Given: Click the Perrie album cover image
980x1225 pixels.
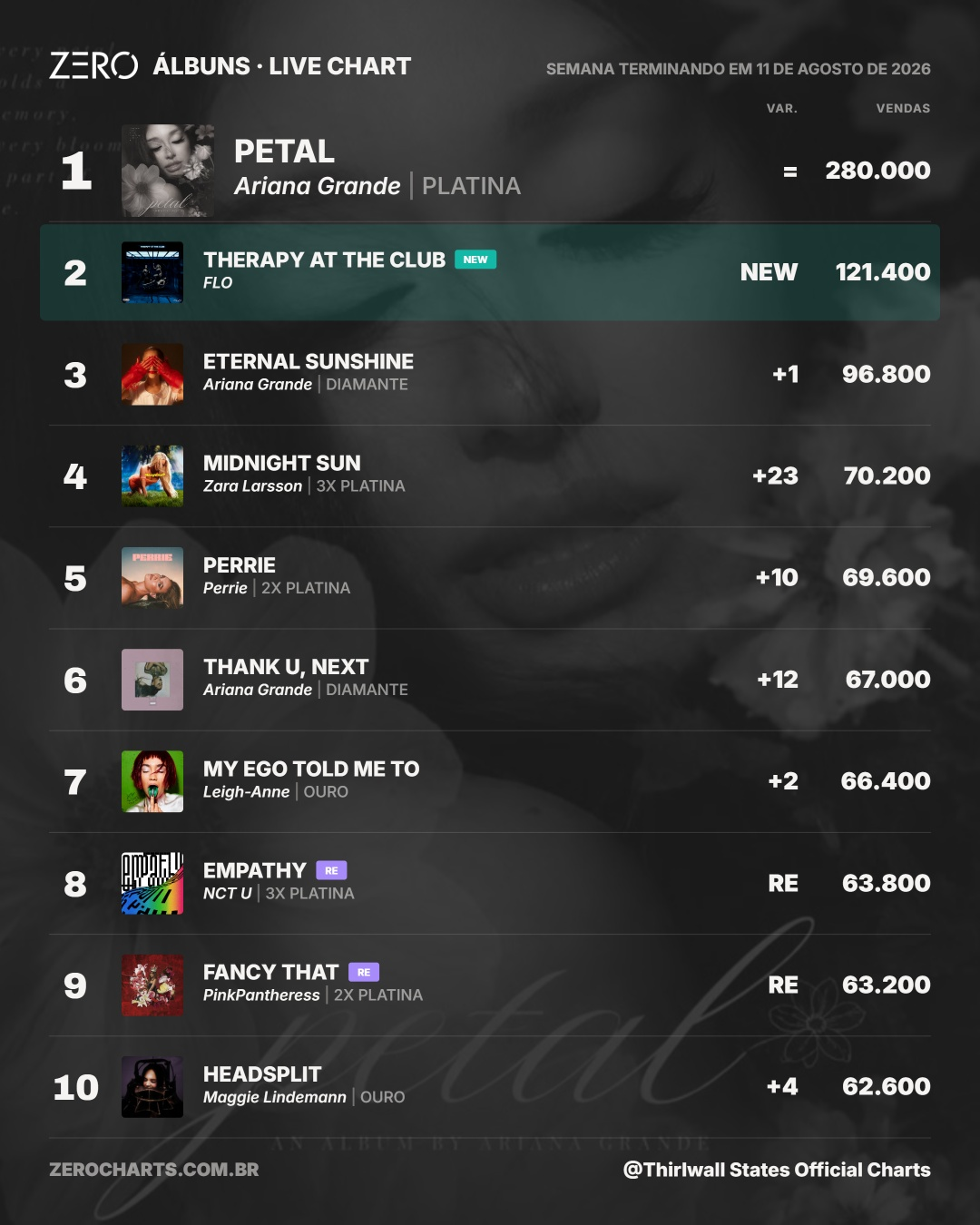Looking at the screenshot, I should (x=152, y=577).
